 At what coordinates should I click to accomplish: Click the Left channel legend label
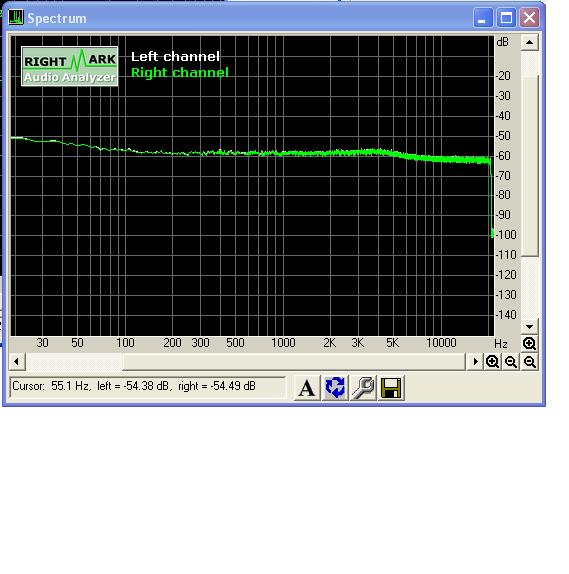[175, 56]
